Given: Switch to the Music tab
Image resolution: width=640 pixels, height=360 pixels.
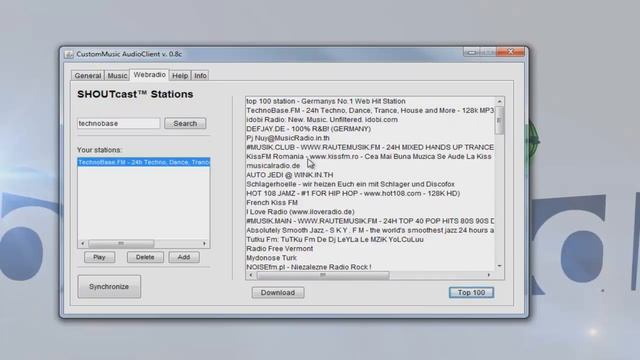Looking at the screenshot, I should (117, 76).
